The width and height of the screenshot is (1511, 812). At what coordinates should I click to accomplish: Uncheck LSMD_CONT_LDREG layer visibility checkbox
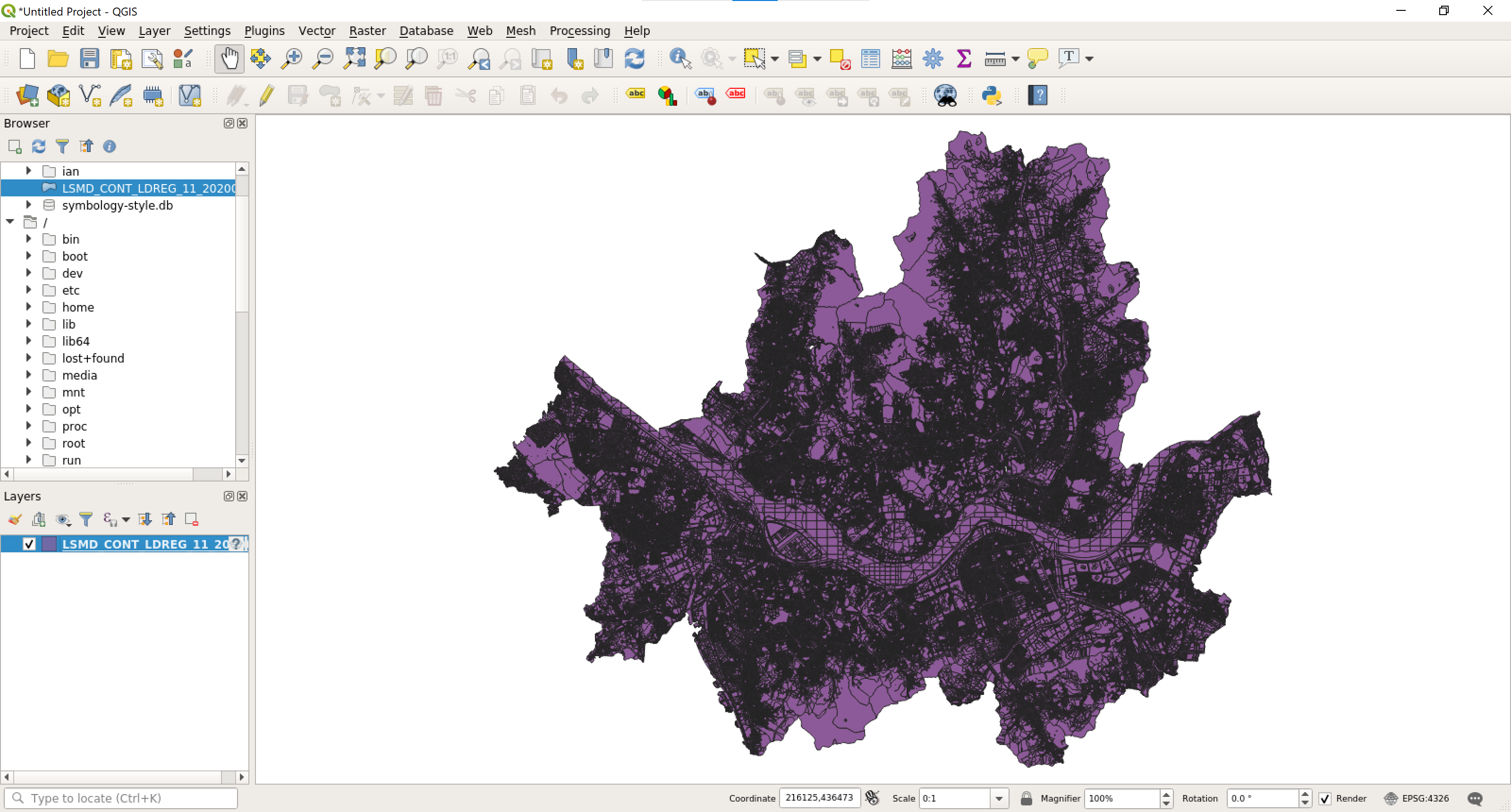point(29,544)
